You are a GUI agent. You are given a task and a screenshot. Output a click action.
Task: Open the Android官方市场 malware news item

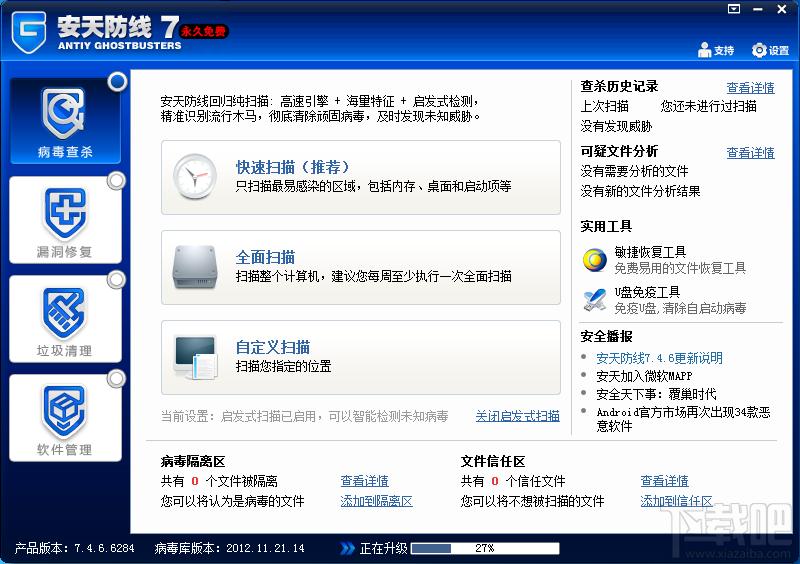point(683,419)
